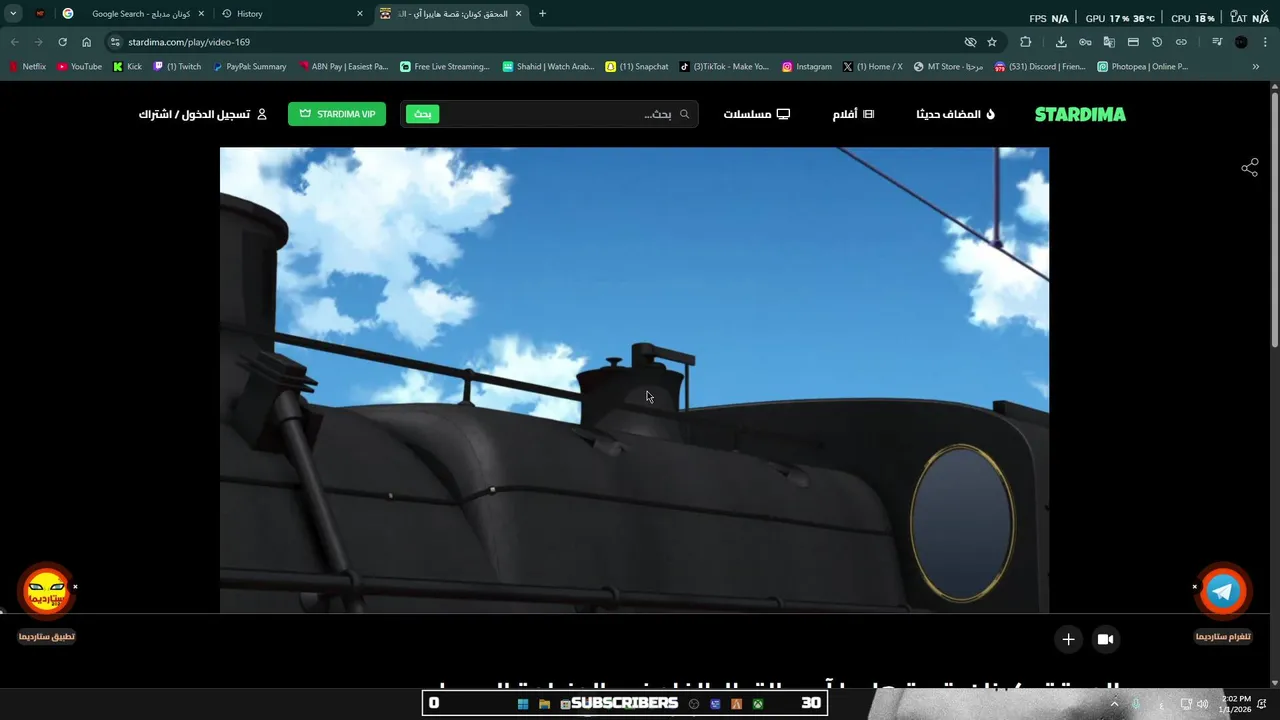This screenshot has width=1280, height=720.
Task: Open the Netflix bookmark
Action: tap(27, 67)
